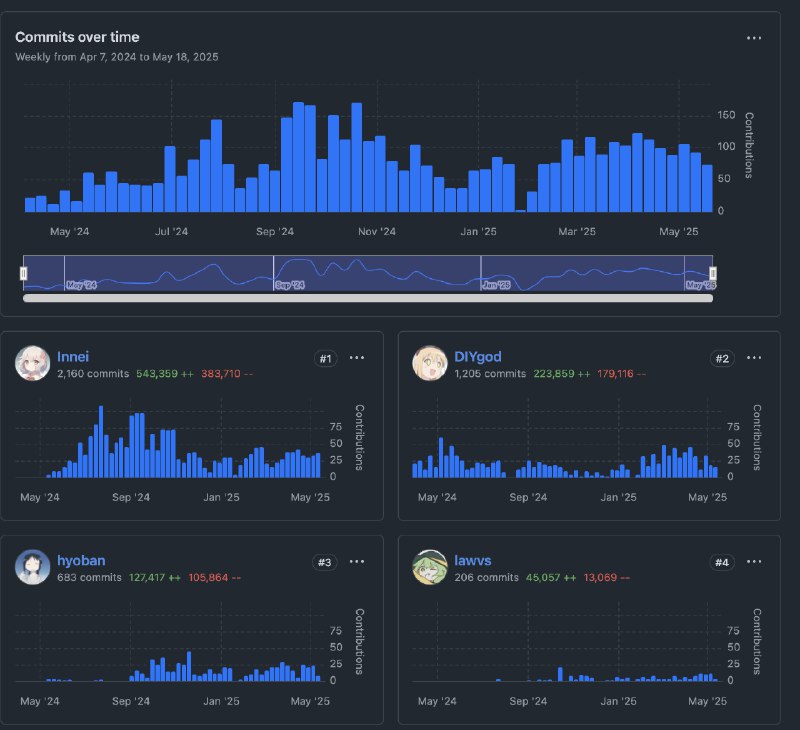Open the Commits over time options menu
The height and width of the screenshot is (730, 800).
(x=754, y=38)
